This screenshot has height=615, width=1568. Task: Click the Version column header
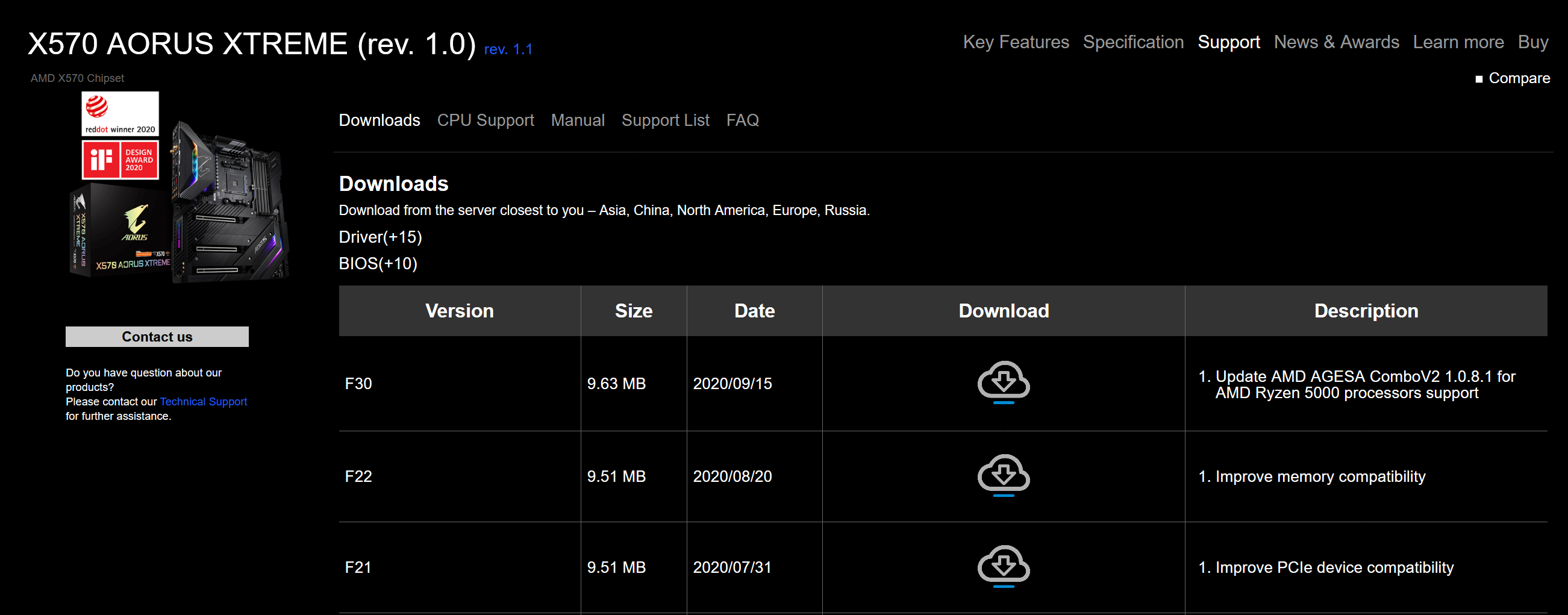pyautogui.click(x=460, y=311)
